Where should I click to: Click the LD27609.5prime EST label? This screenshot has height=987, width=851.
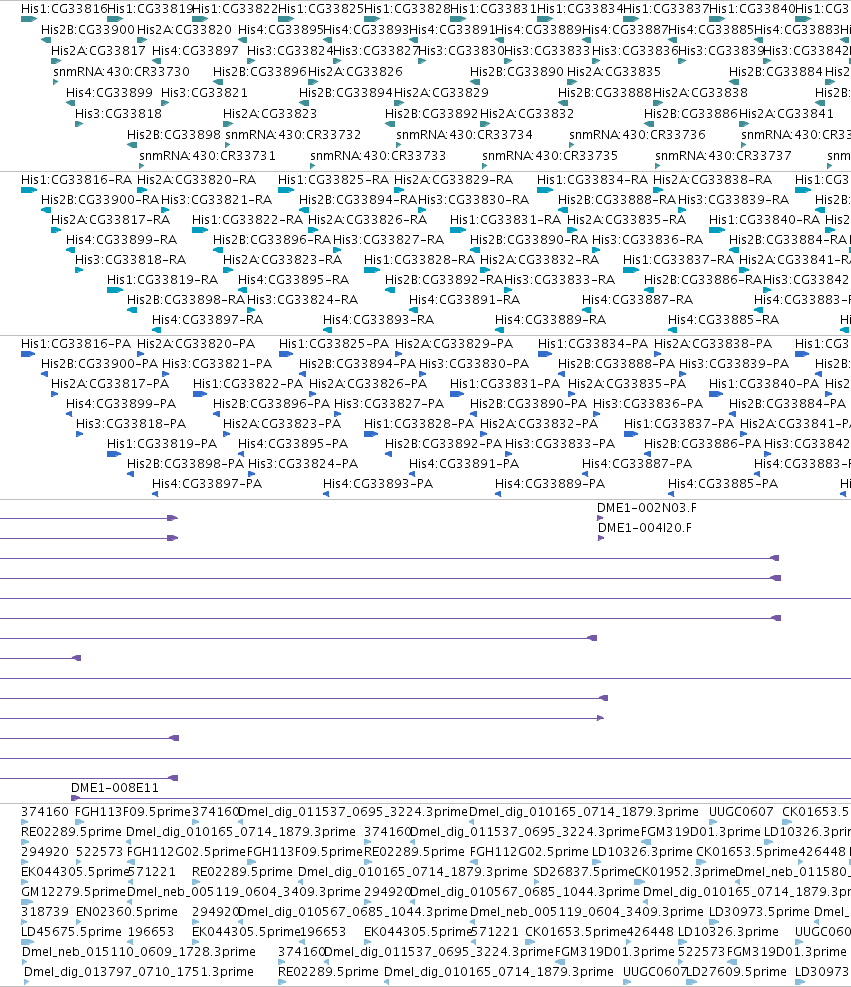click(x=736, y=972)
